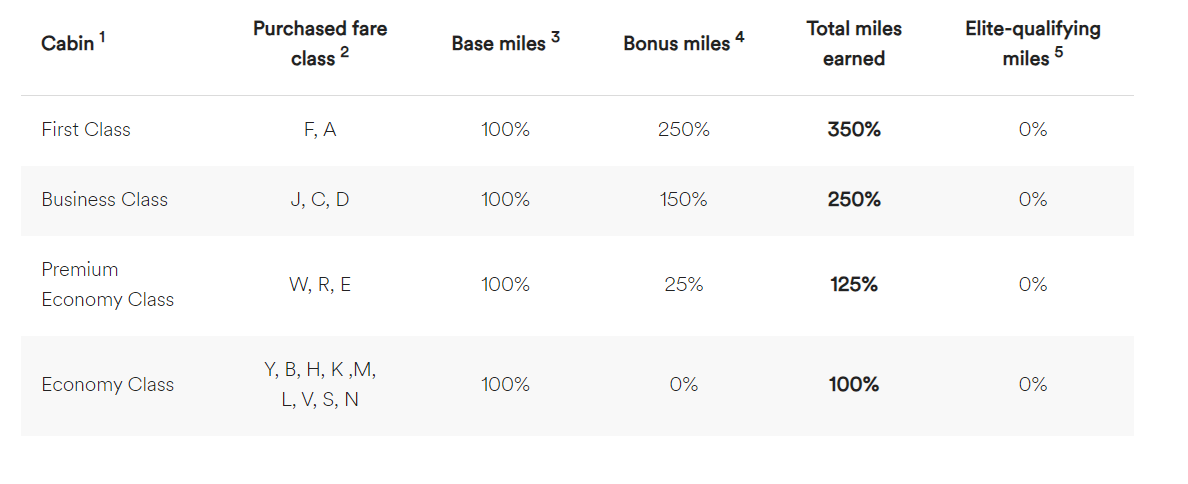Click the "F, A" fare class cell

(320, 129)
